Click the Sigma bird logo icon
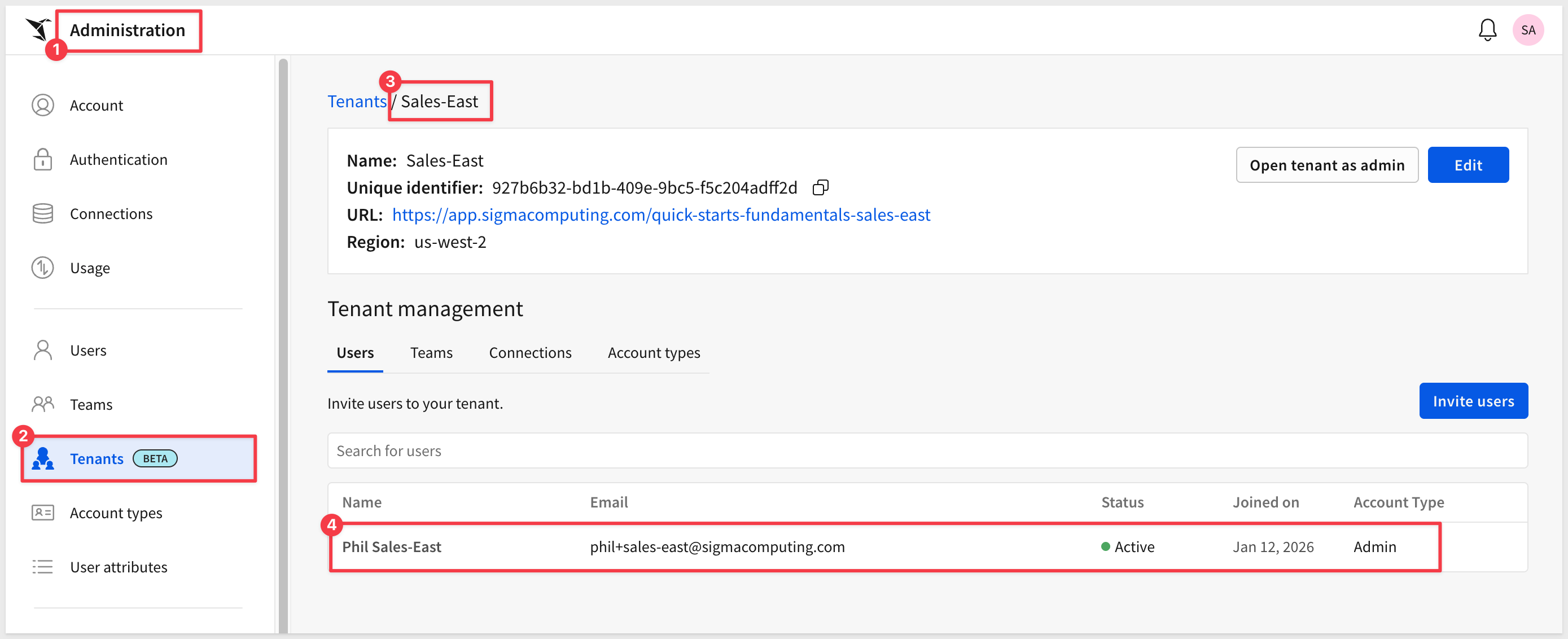Screen dimensions: 1568x639 click(38, 29)
